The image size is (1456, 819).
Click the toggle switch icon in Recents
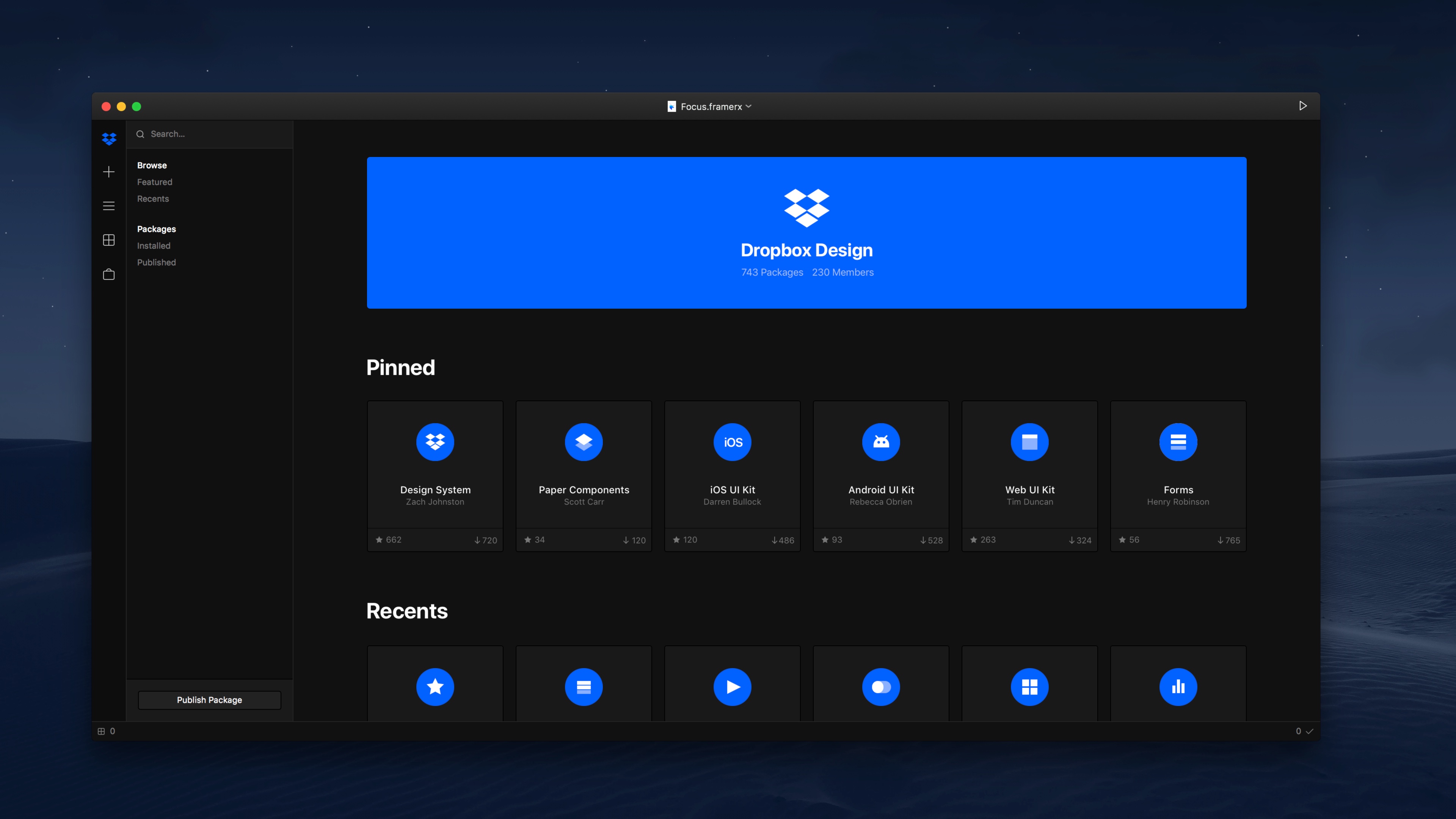(881, 687)
